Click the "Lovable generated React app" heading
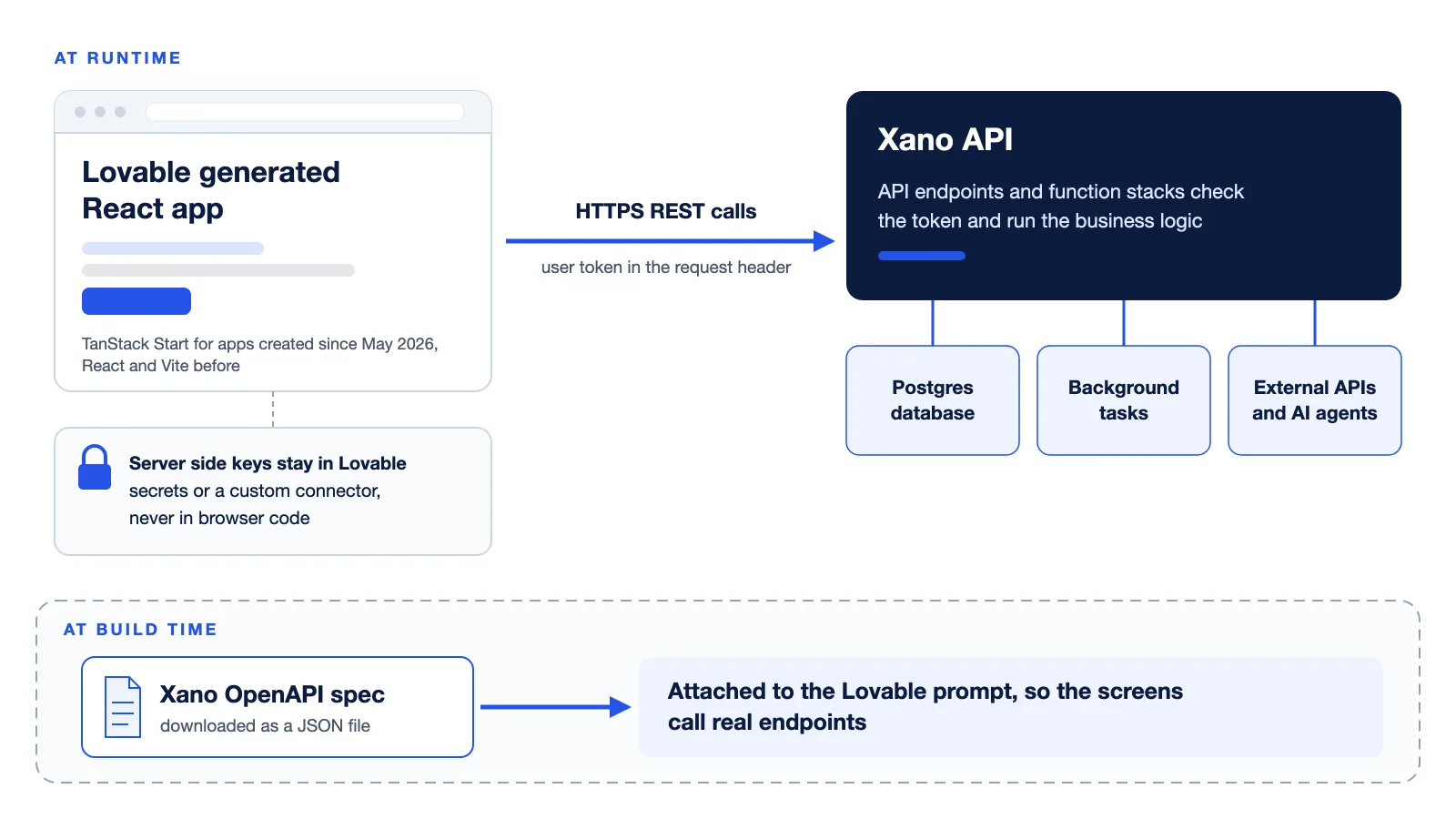1456x819 pixels. click(x=211, y=190)
